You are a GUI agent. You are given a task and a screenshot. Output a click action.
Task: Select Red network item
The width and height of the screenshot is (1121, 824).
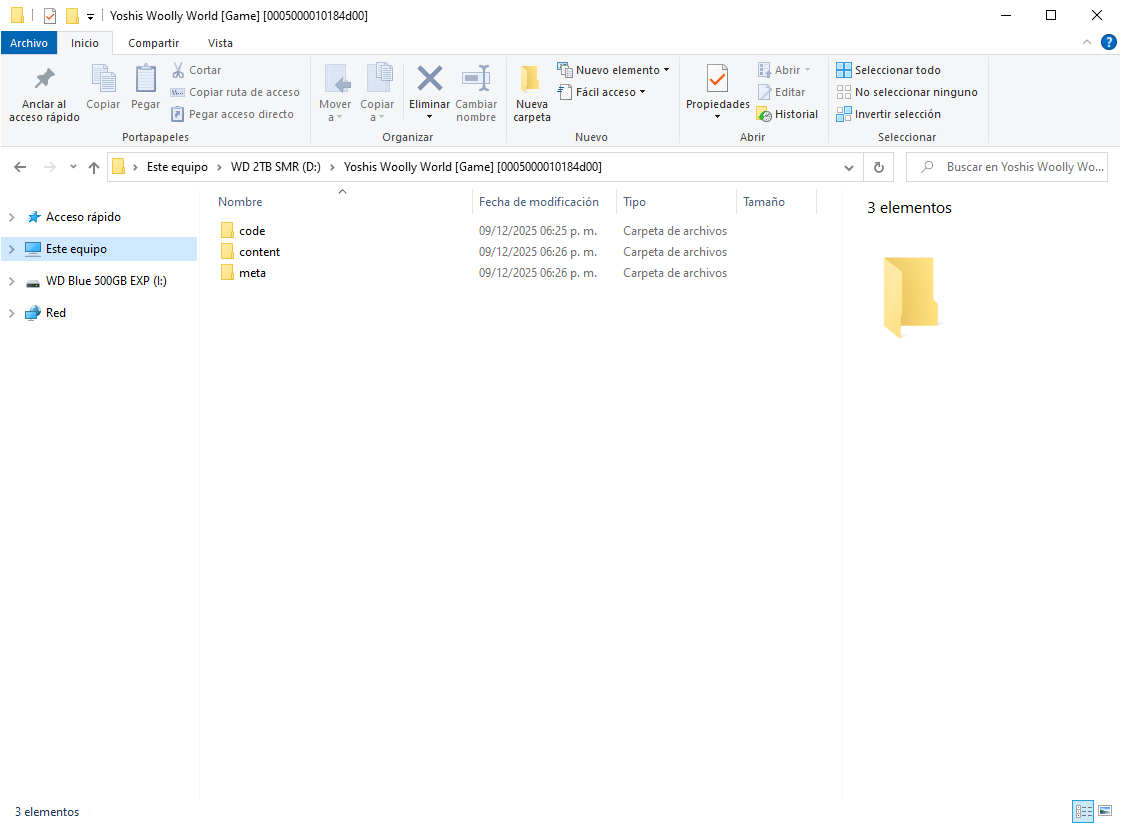coord(55,313)
